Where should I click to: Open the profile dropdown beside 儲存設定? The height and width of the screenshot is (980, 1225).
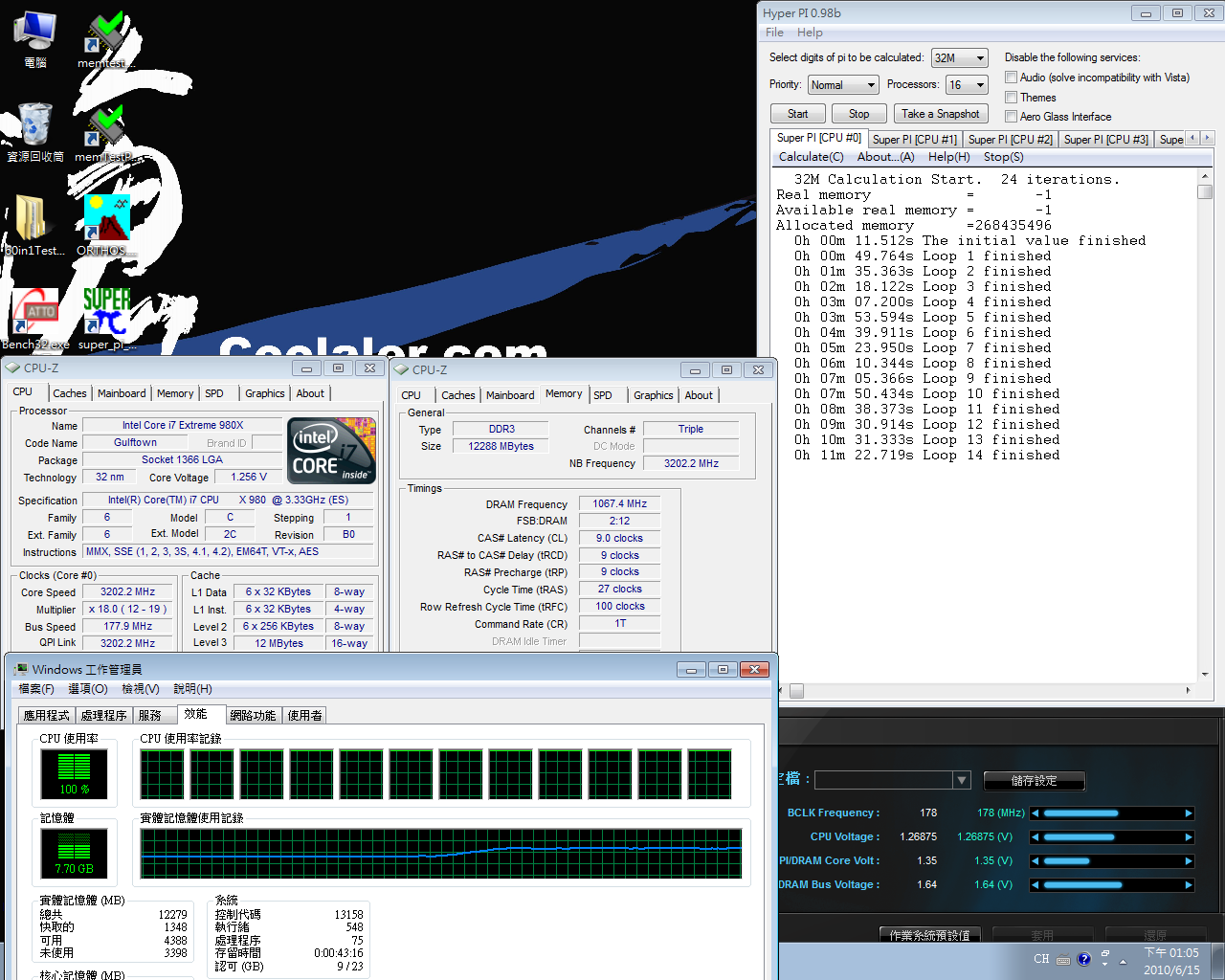point(962,780)
